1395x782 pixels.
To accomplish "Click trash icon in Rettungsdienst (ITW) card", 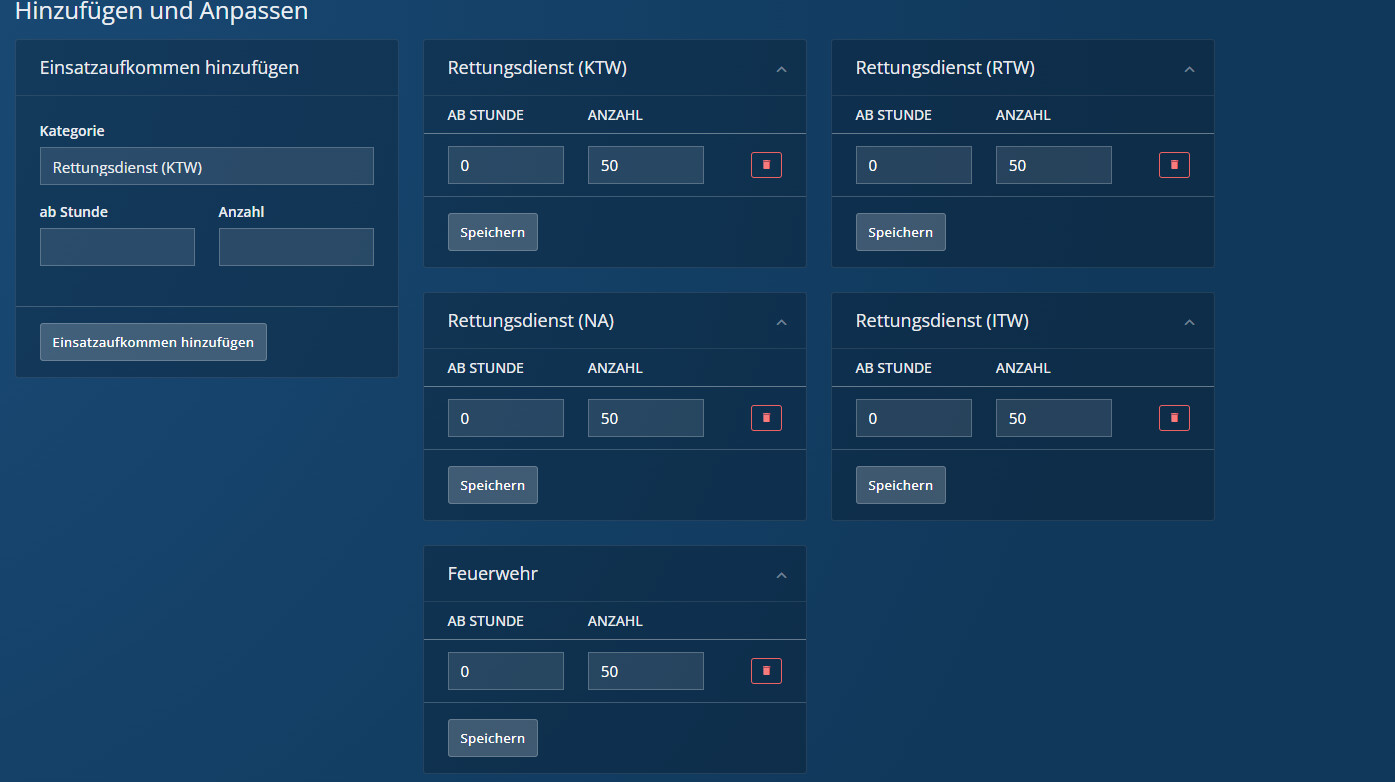I will pyautogui.click(x=1174, y=418).
